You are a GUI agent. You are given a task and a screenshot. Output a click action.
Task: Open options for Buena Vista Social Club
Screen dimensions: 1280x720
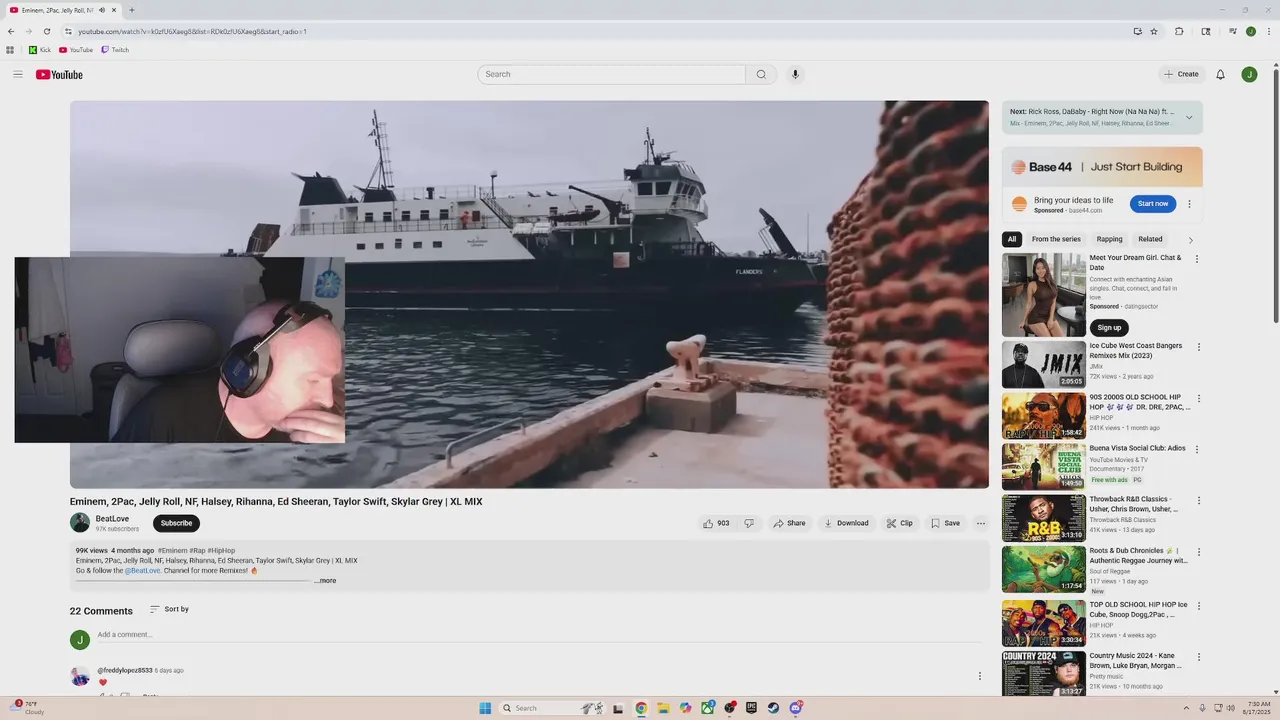tap(1197, 450)
